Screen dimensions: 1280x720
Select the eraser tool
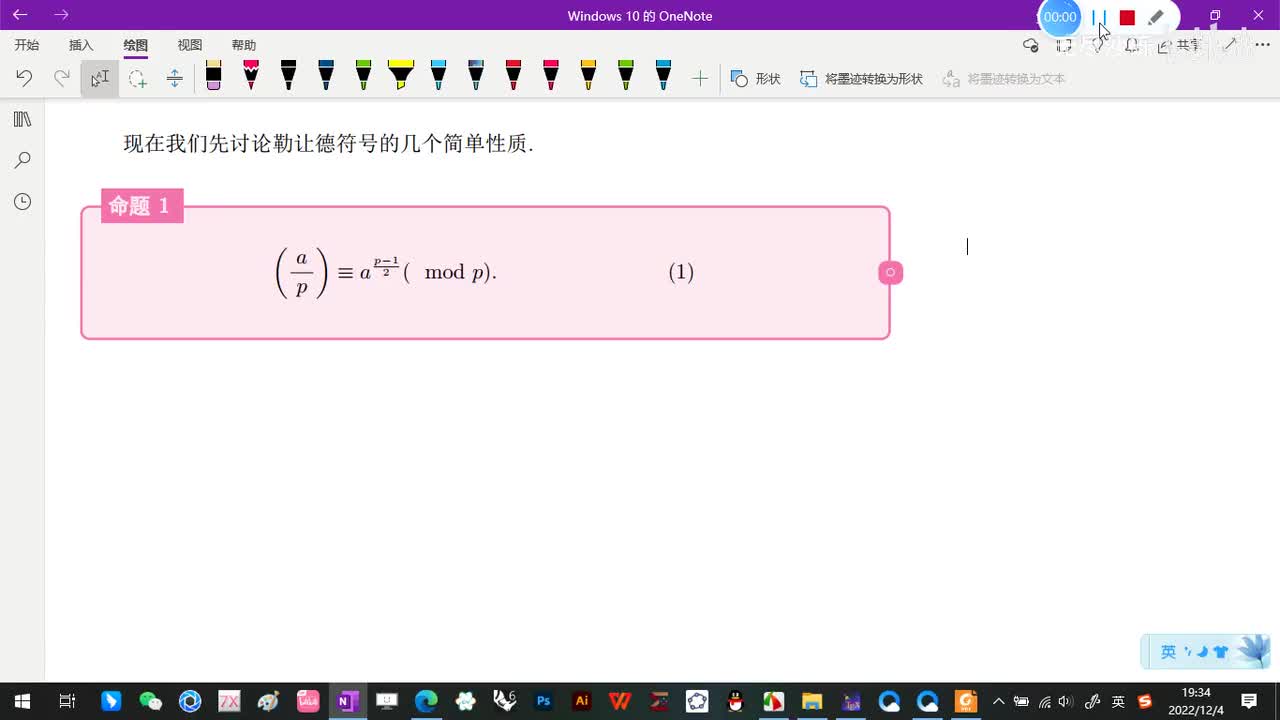click(x=213, y=76)
